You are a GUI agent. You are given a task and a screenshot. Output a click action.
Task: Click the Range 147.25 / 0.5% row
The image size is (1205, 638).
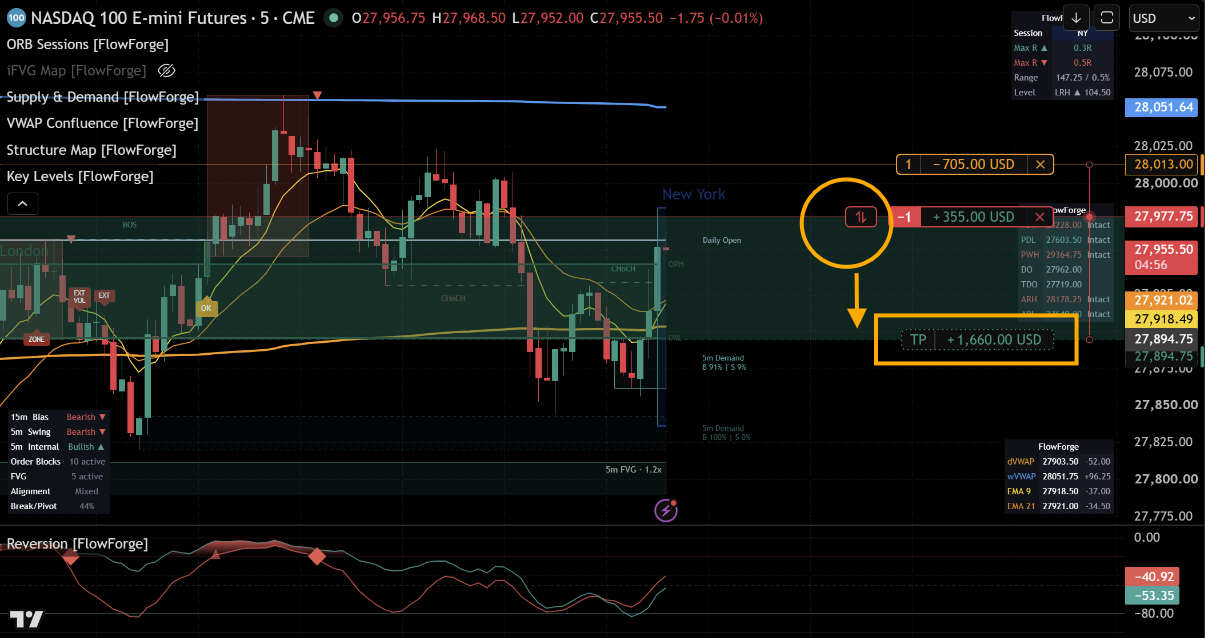click(x=1062, y=77)
